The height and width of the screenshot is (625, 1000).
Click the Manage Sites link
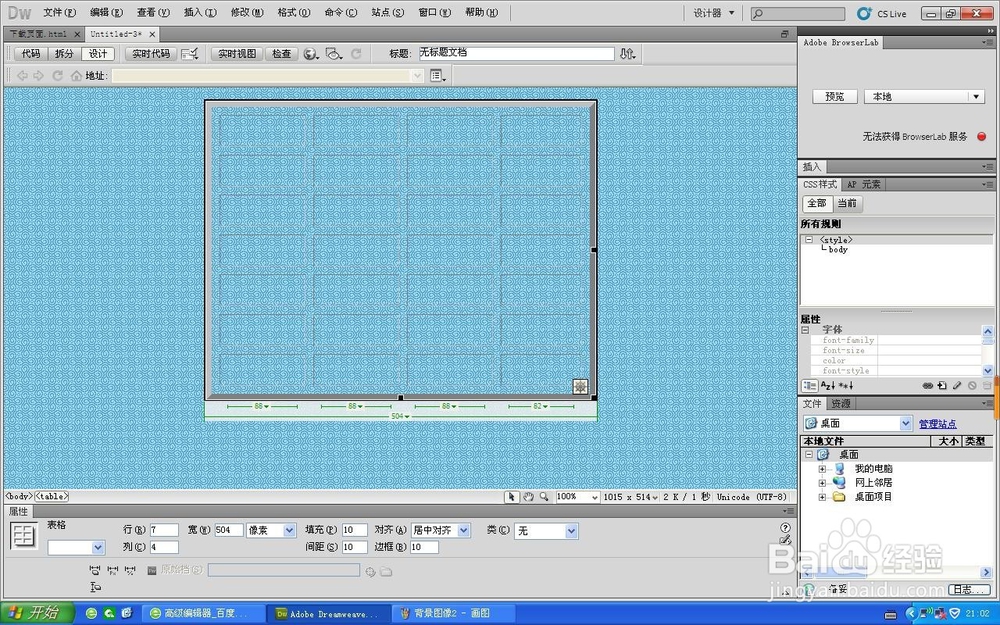tap(938, 424)
